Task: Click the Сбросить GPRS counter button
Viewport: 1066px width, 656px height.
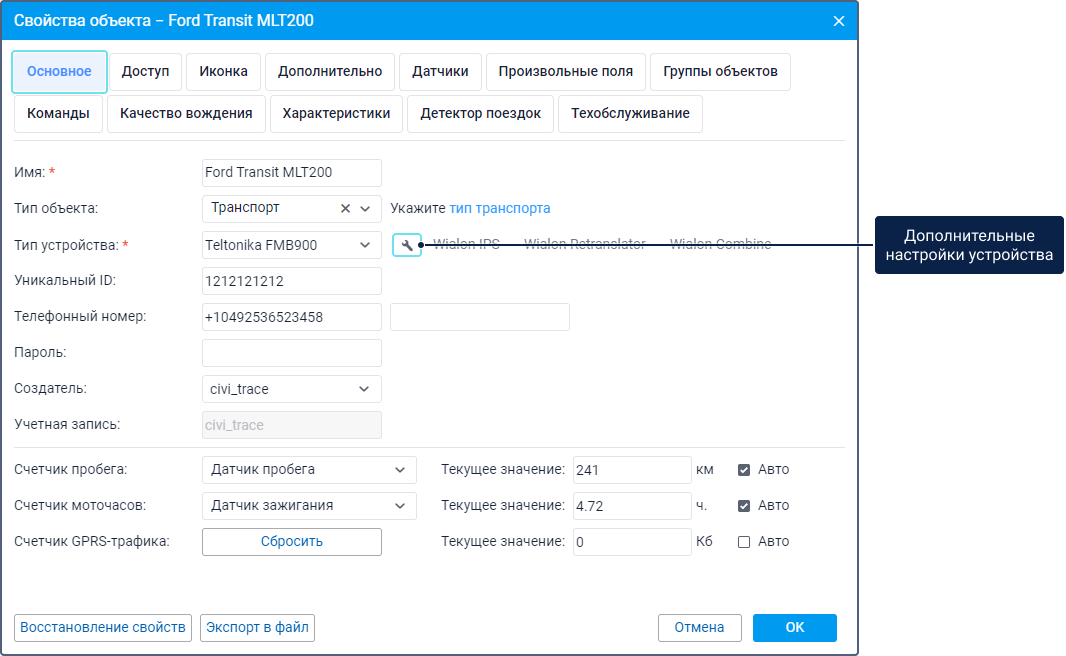Action: 292,542
